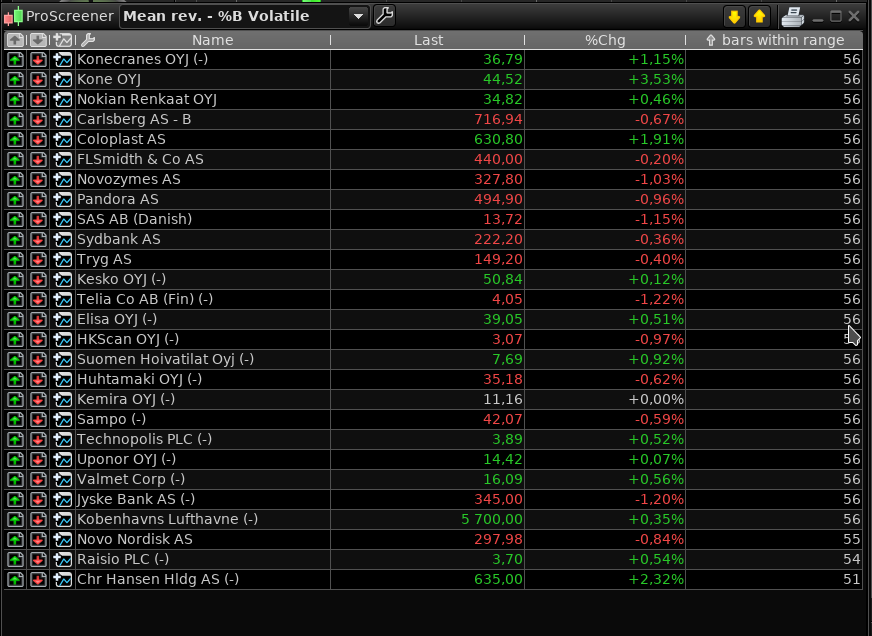The height and width of the screenshot is (636, 872).
Task: Click red sell arrow for Technopolis PLC
Action: 38,440
